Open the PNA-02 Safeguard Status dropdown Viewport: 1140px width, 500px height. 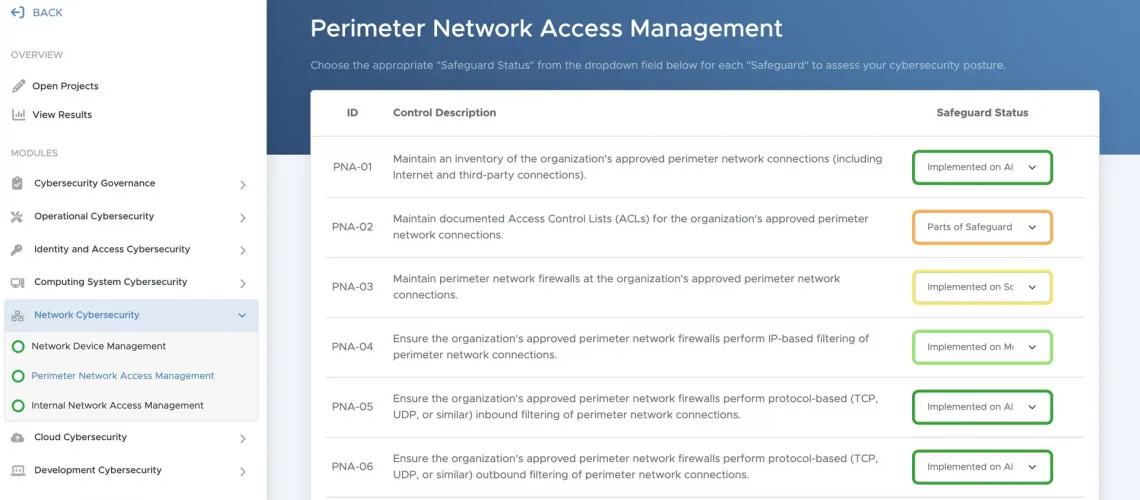(981, 227)
